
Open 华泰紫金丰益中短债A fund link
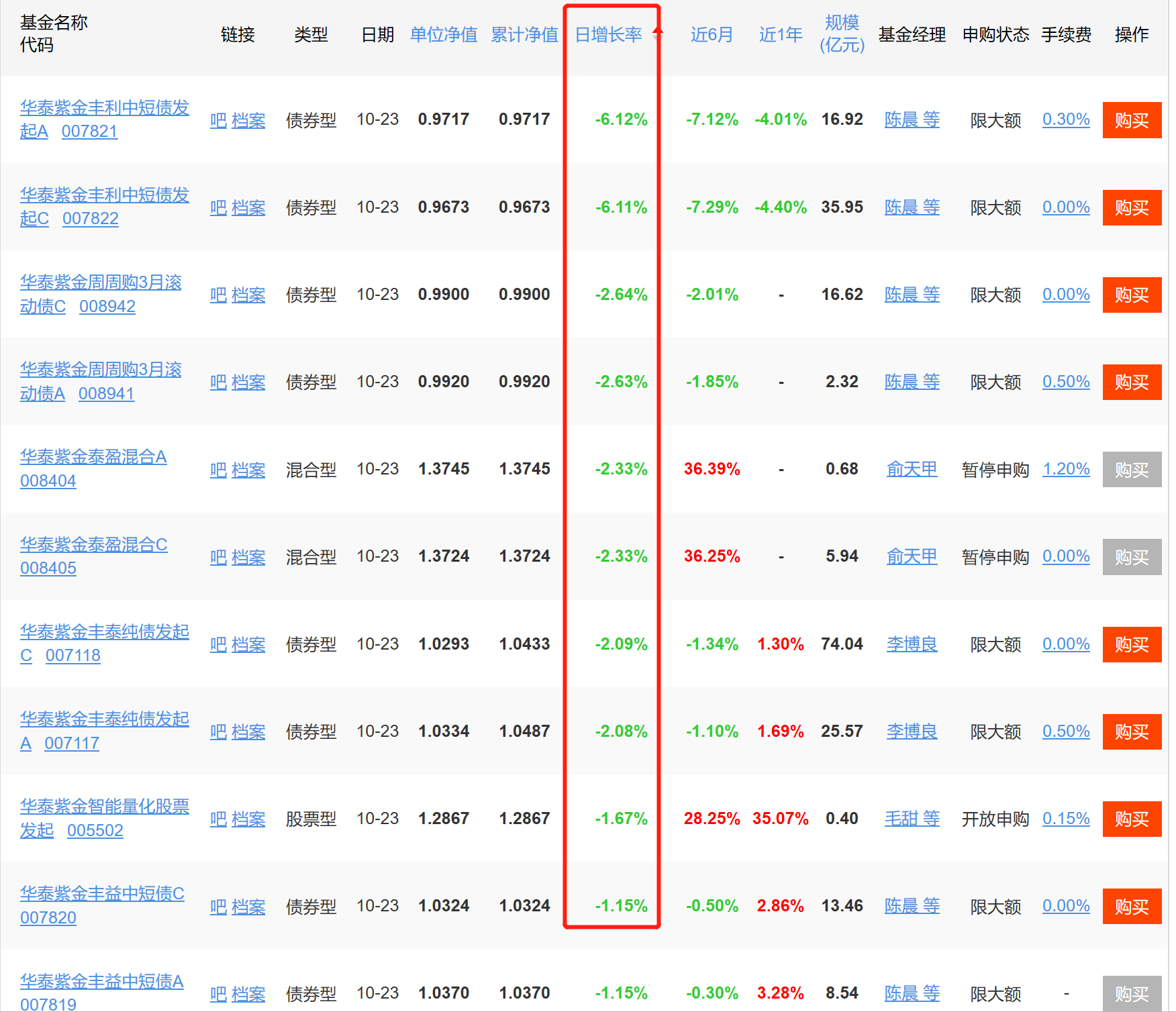(101, 981)
